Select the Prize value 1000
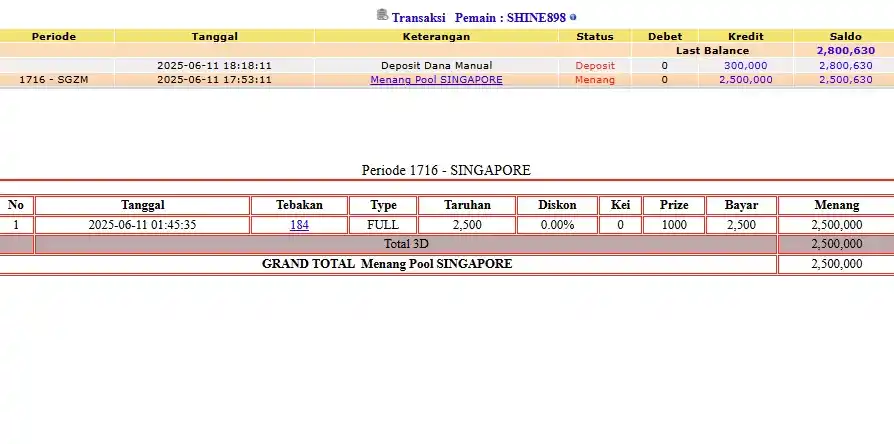Viewport: 894px width, 444px height. tap(674, 225)
